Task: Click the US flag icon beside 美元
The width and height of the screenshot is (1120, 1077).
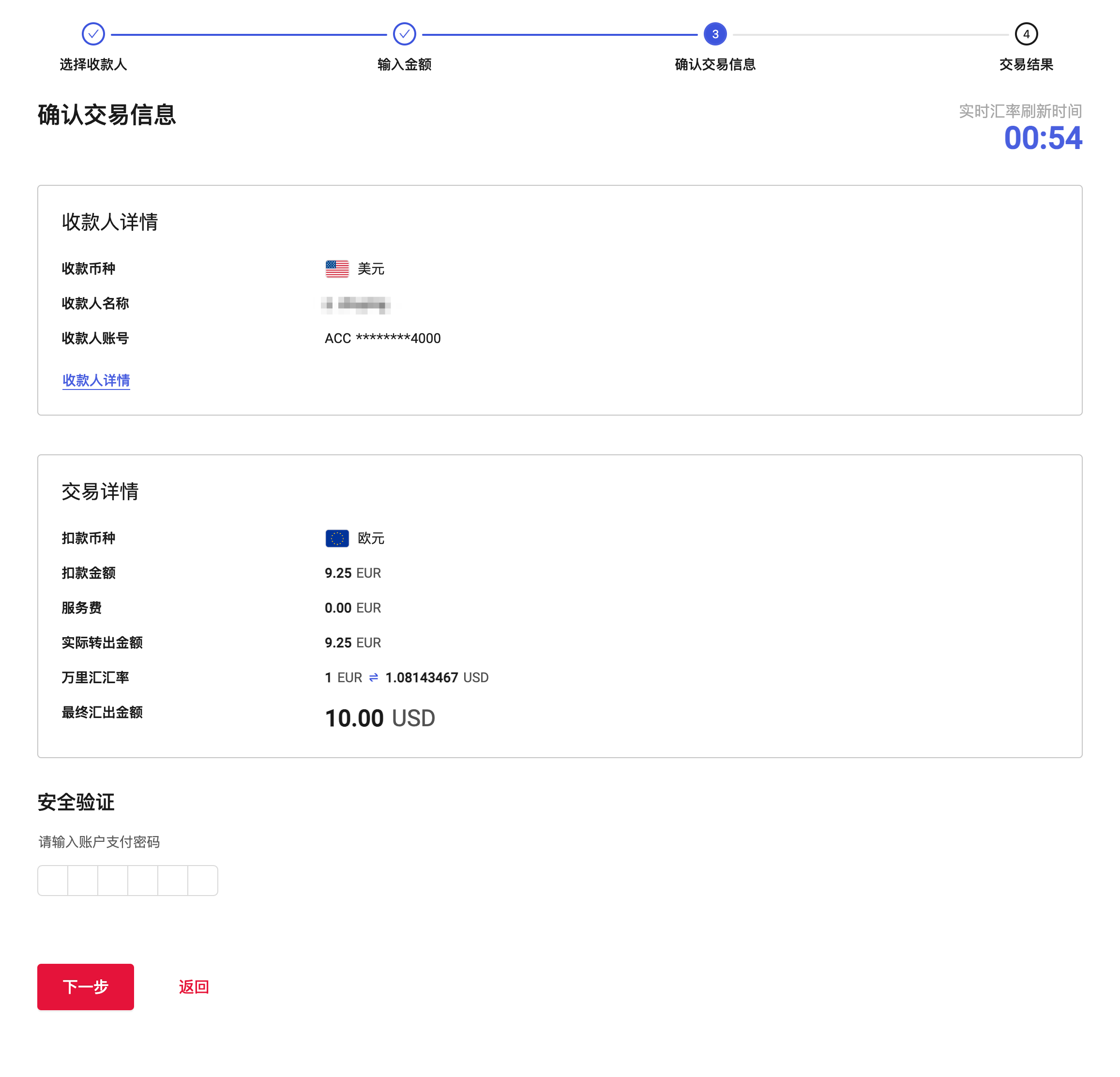Action: point(336,268)
